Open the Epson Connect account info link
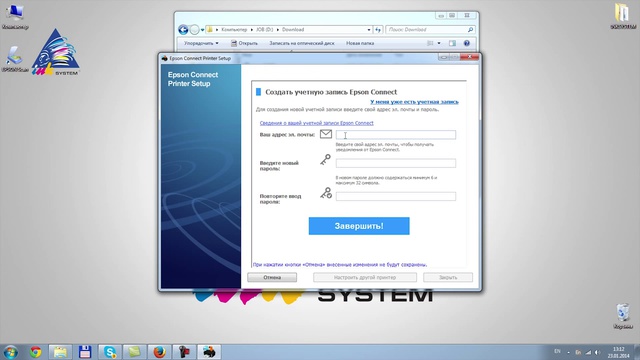Viewport: 640px width, 360px height. point(316,123)
